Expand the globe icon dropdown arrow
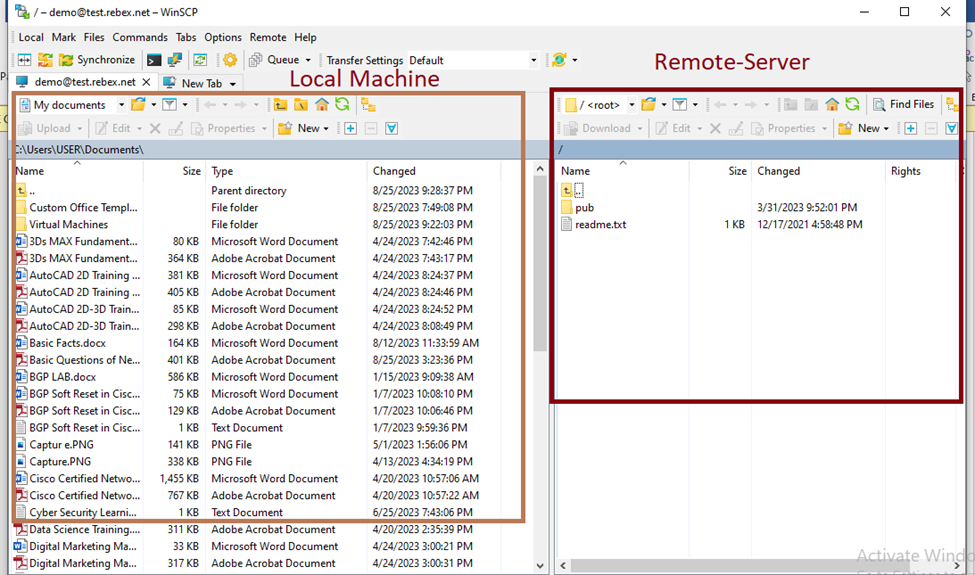This screenshot has width=975, height=575. click(x=575, y=60)
